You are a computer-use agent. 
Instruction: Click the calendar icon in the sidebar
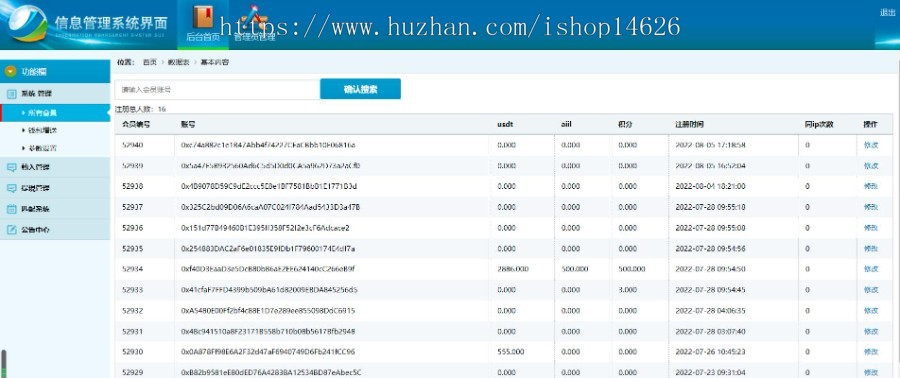(11, 209)
